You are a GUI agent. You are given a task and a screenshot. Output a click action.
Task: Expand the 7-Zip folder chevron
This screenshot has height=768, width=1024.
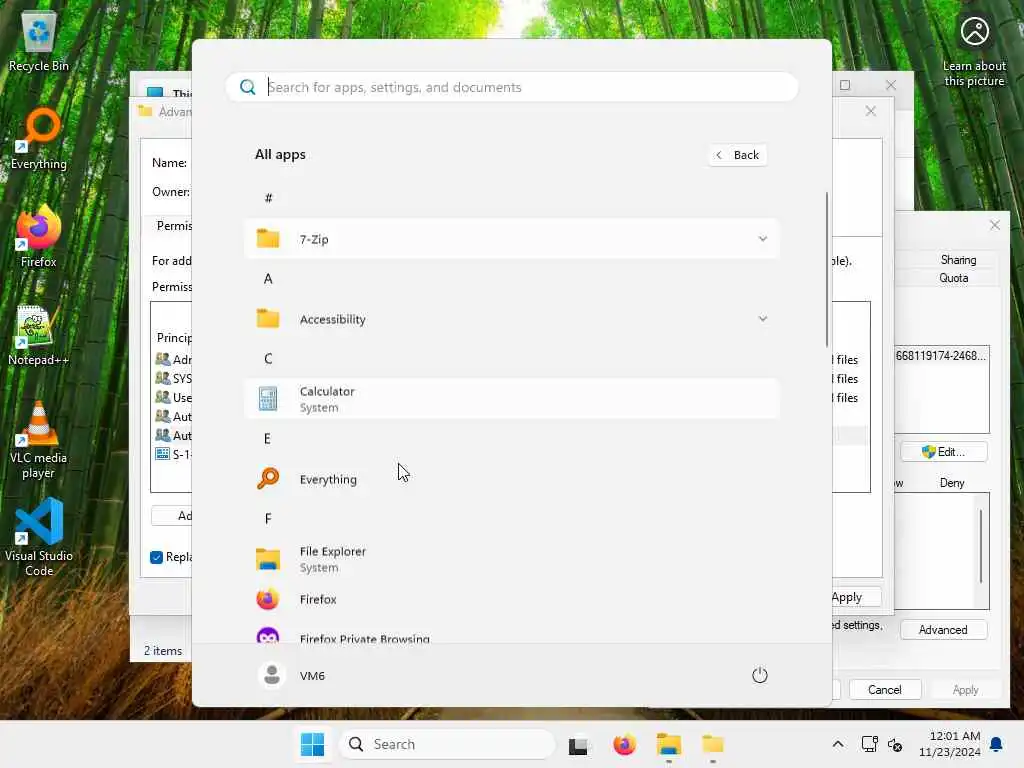pyautogui.click(x=762, y=239)
